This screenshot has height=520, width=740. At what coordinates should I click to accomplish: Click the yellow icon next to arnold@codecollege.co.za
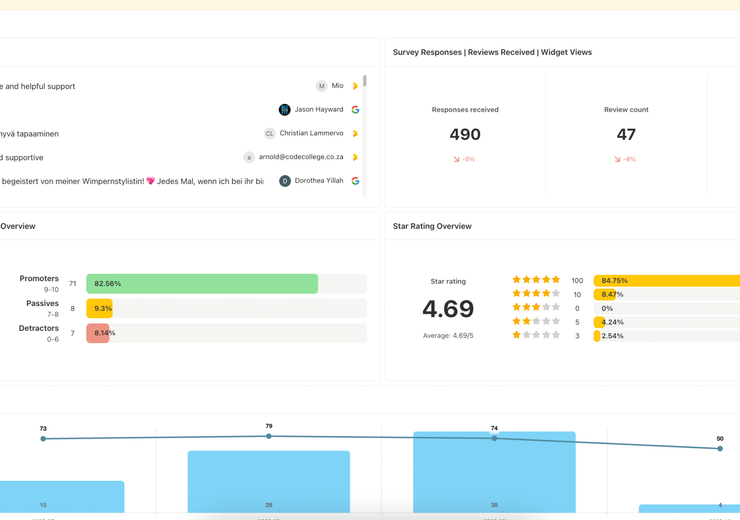[x=355, y=157]
